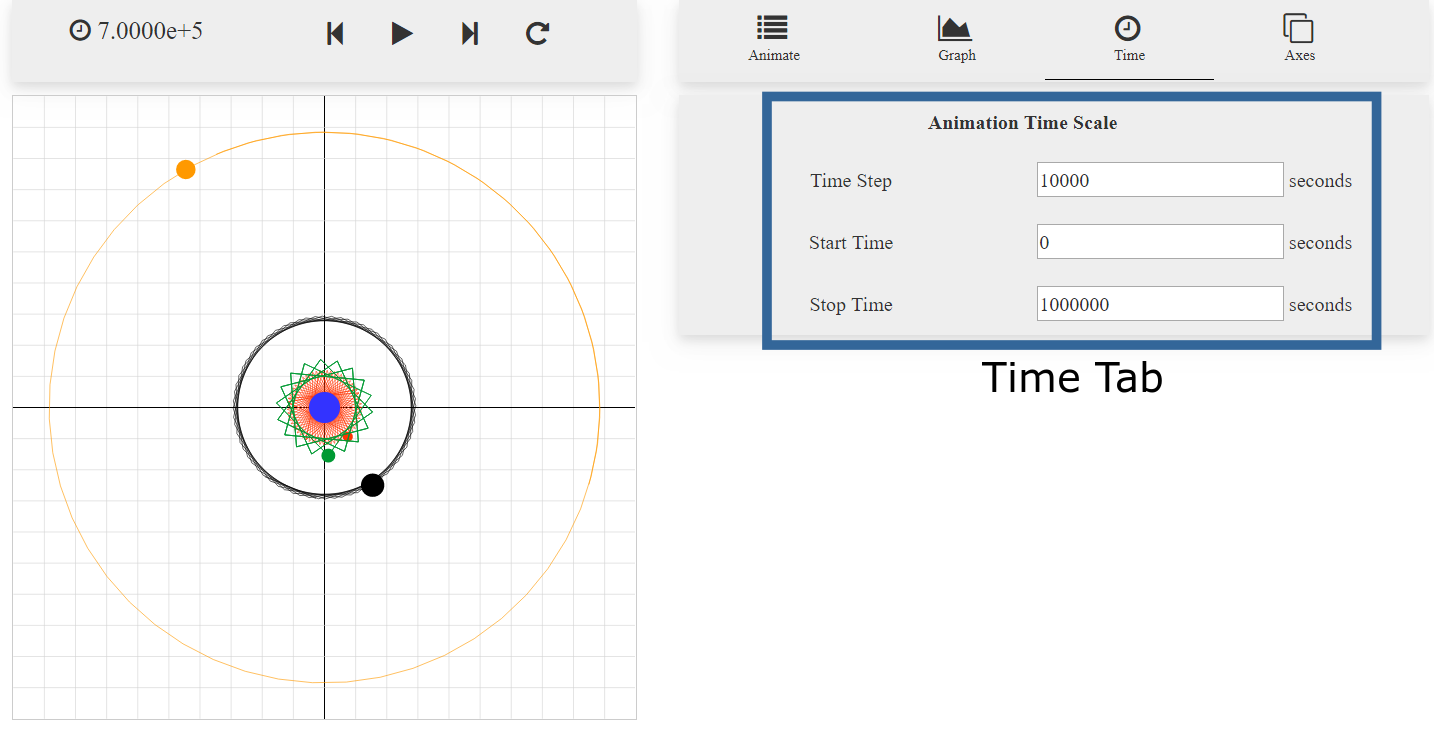Click the skip-to-start playback icon

pyautogui.click(x=336, y=34)
